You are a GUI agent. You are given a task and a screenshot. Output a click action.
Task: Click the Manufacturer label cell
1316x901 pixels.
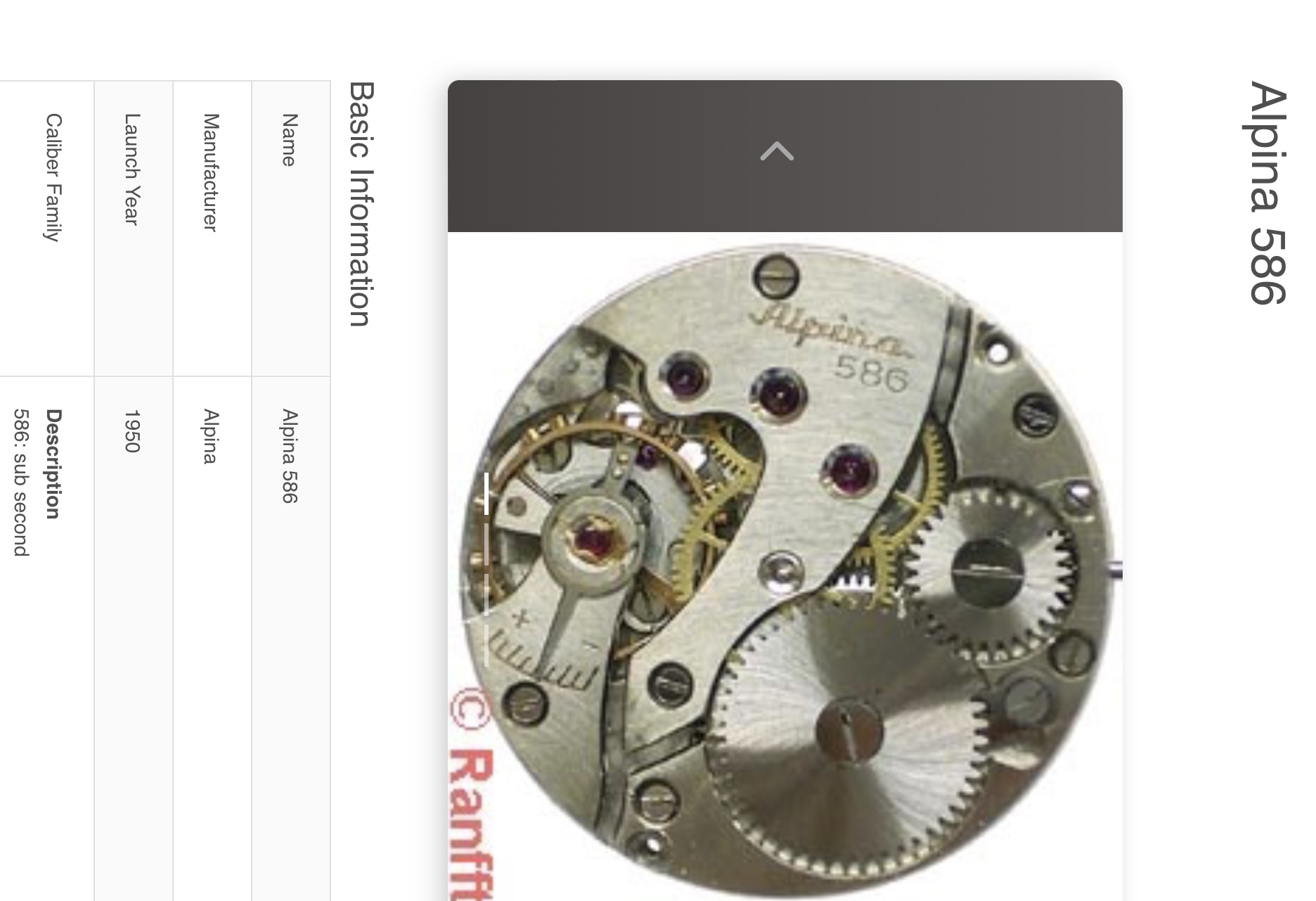[x=212, y=229]
